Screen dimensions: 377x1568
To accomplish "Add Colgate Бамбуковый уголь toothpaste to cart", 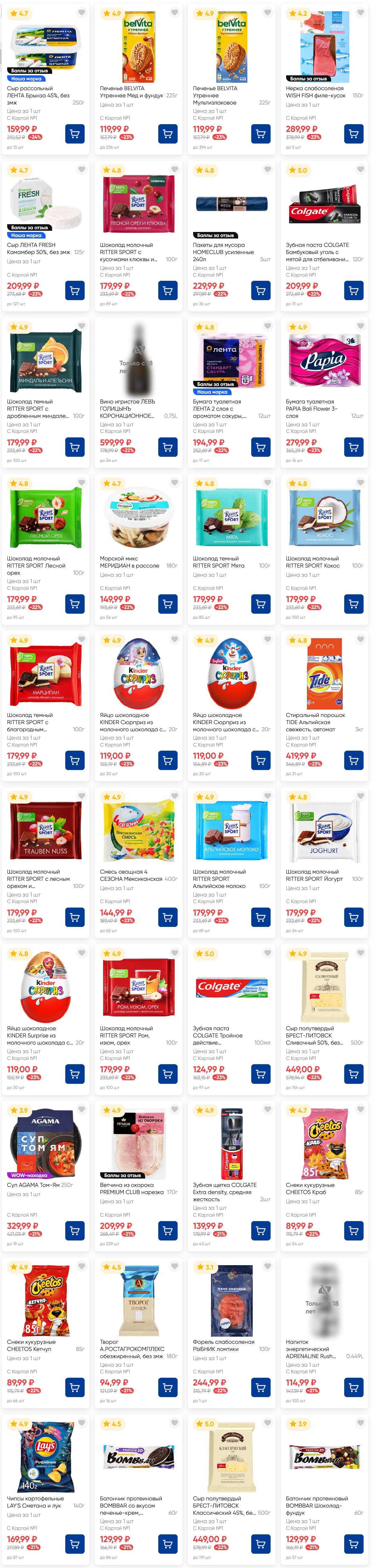I will 354,290.
